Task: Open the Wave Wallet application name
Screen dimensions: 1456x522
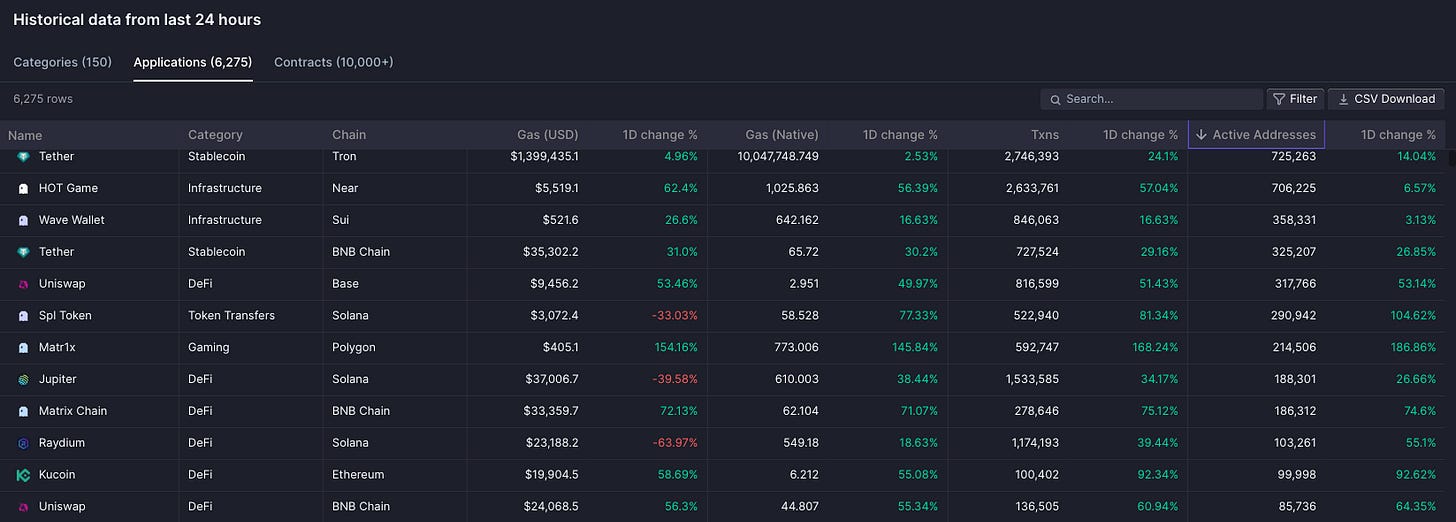Action: 72,220
